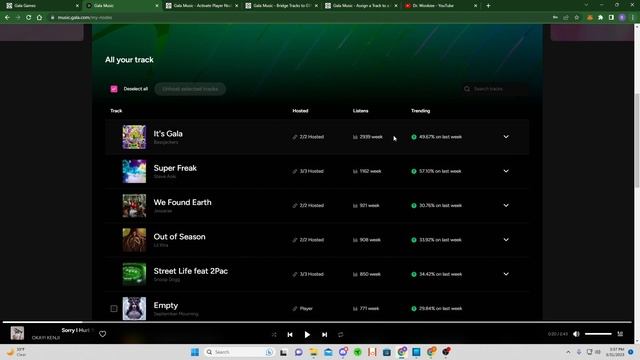This screenshot has height=360, width=640.
Task: Click the Listens column header
Action: [x=360, y=111]
